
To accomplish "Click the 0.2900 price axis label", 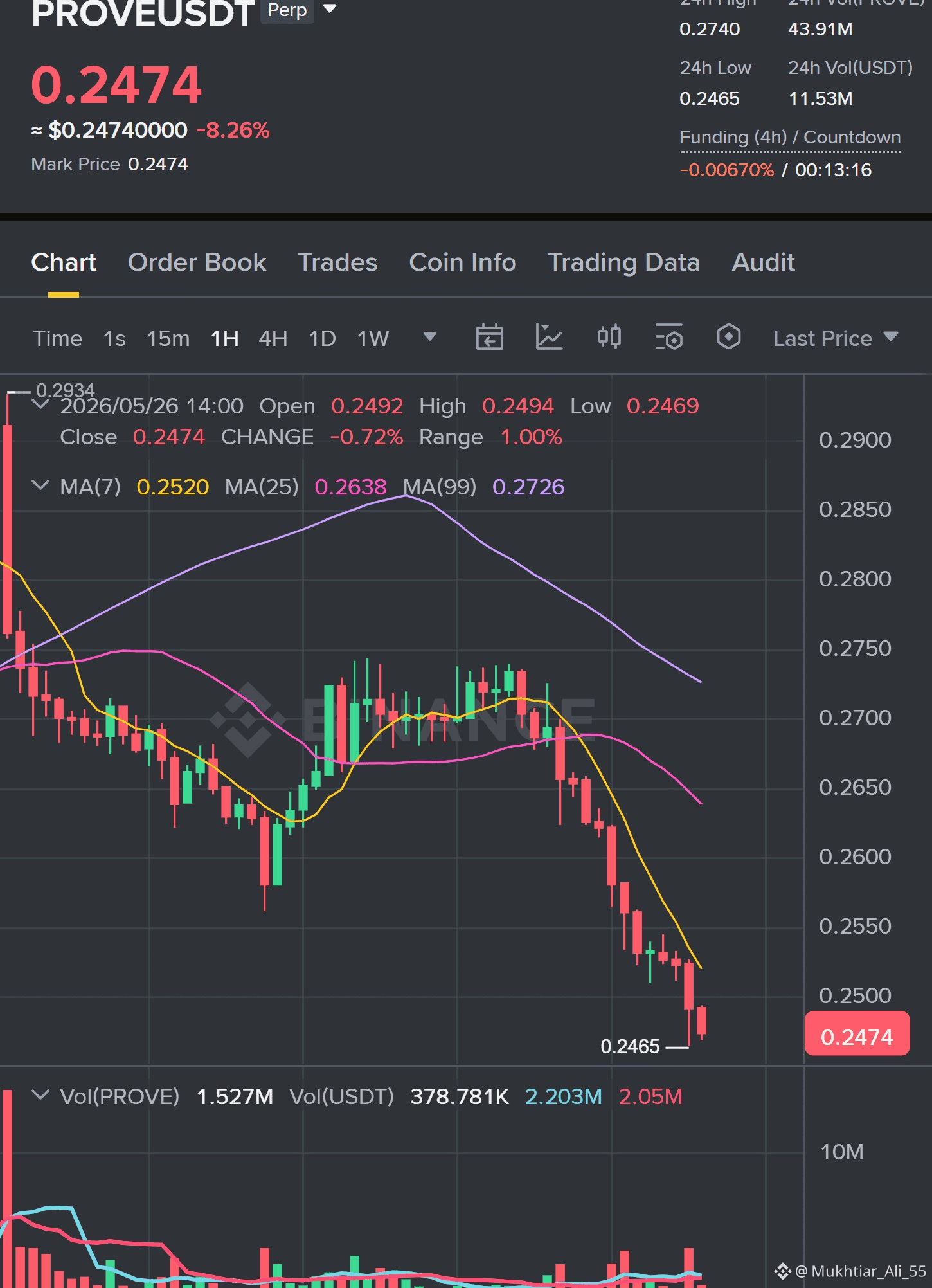I will (x=855, y=440).
